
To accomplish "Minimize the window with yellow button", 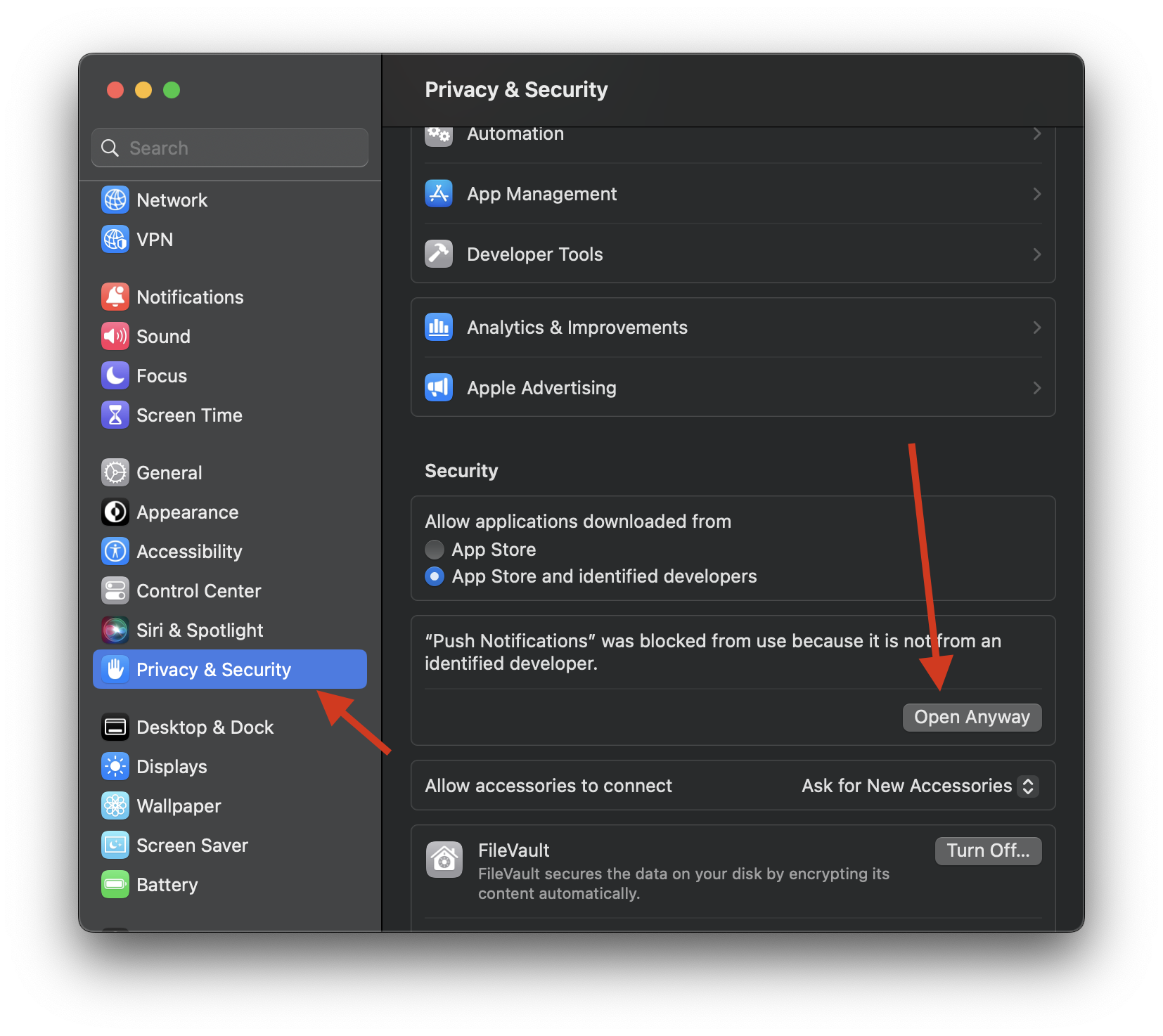I will pos(143,90).
